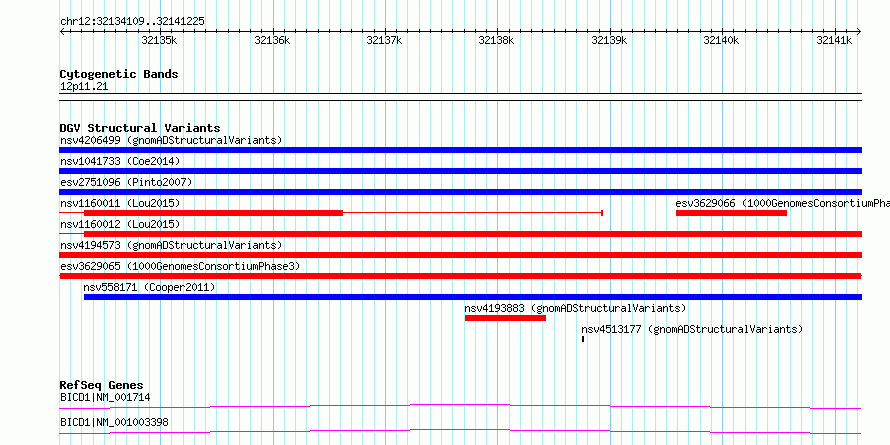Click the tiny black nsv4513177 variant marker

point(583,339)
